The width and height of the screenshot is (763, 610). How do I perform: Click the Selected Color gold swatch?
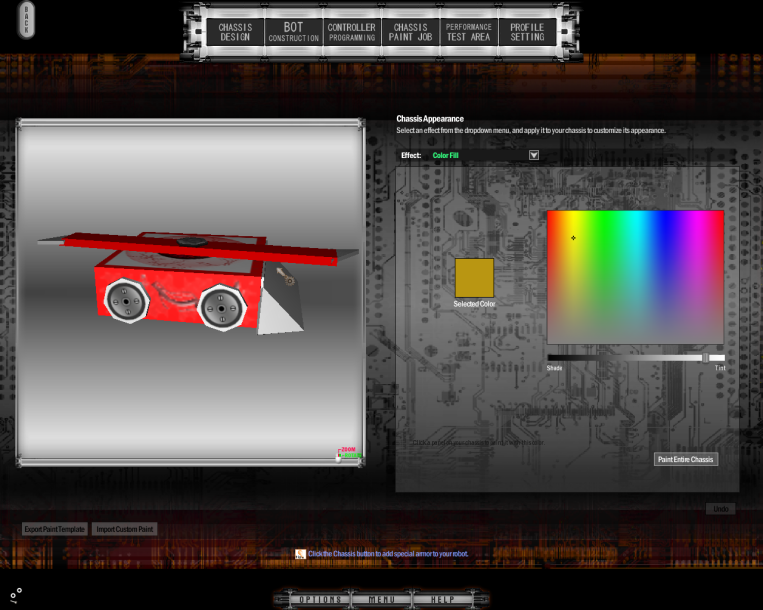(474, 277)
